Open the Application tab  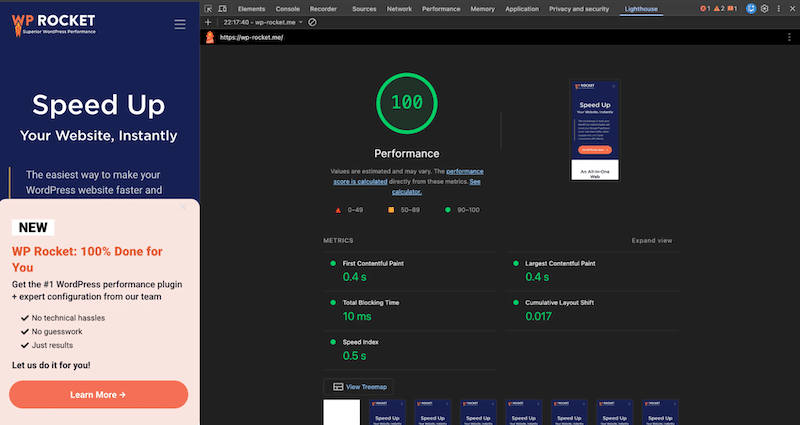(x=522, y=9)
